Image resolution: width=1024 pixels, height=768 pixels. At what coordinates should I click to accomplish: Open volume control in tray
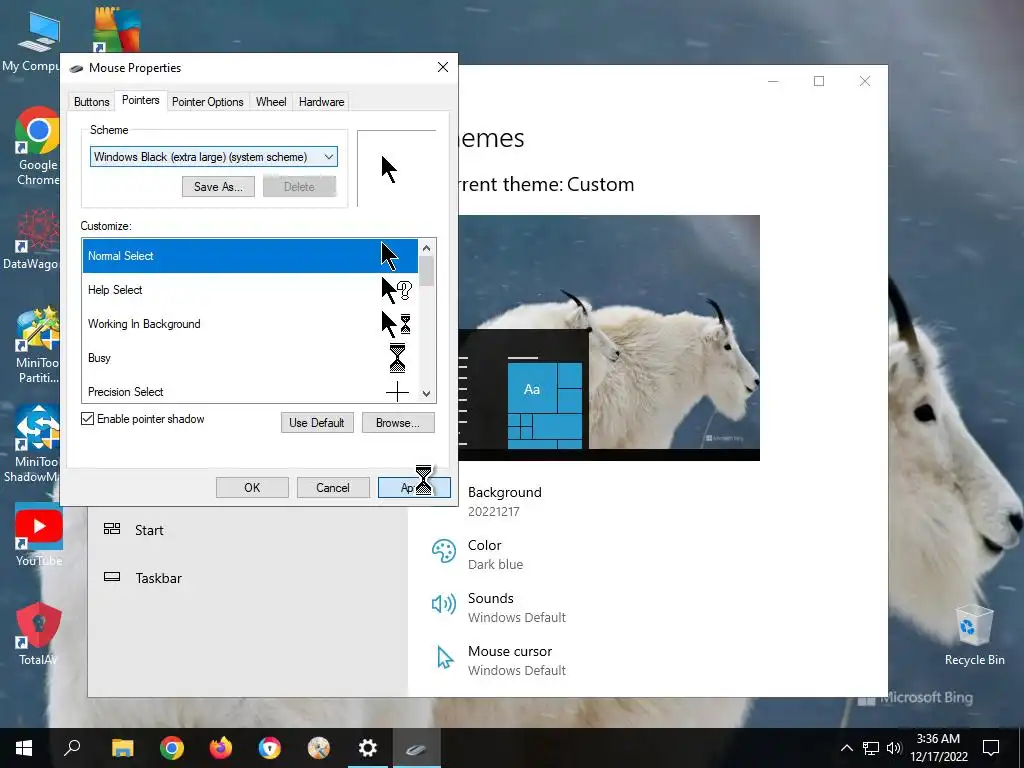click(x=894, y=748)
